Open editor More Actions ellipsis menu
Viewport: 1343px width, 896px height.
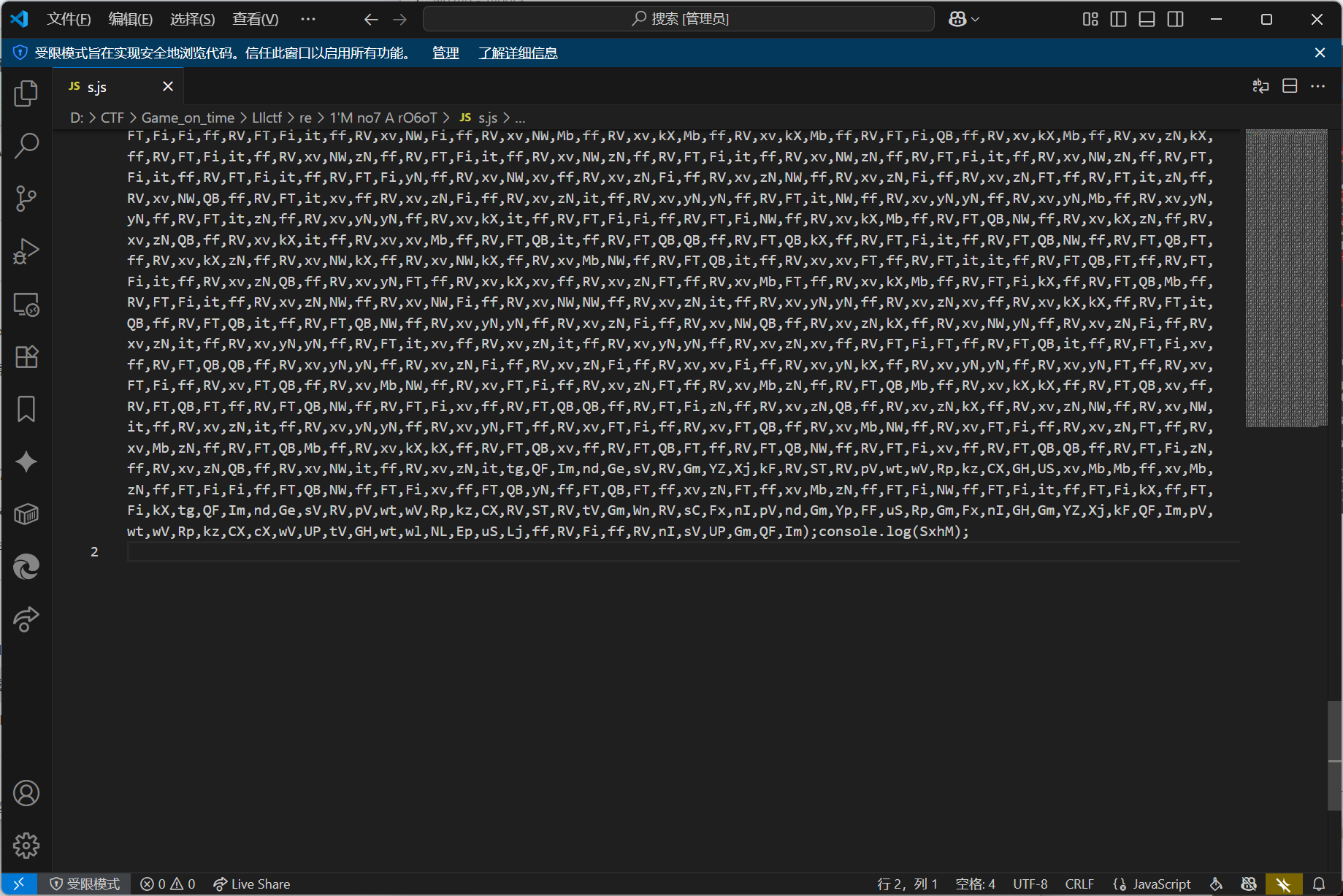1317,86
